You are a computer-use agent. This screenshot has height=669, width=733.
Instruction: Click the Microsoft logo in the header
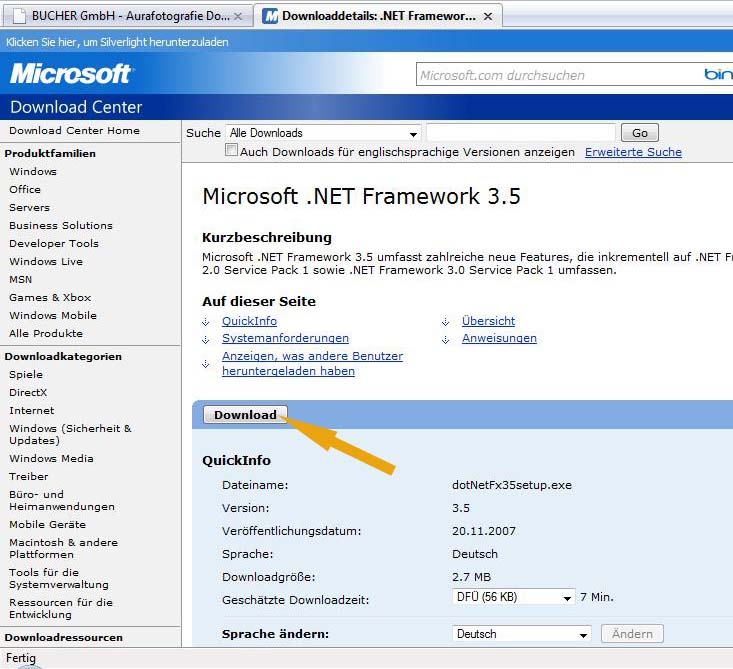[x=71, y=73]
